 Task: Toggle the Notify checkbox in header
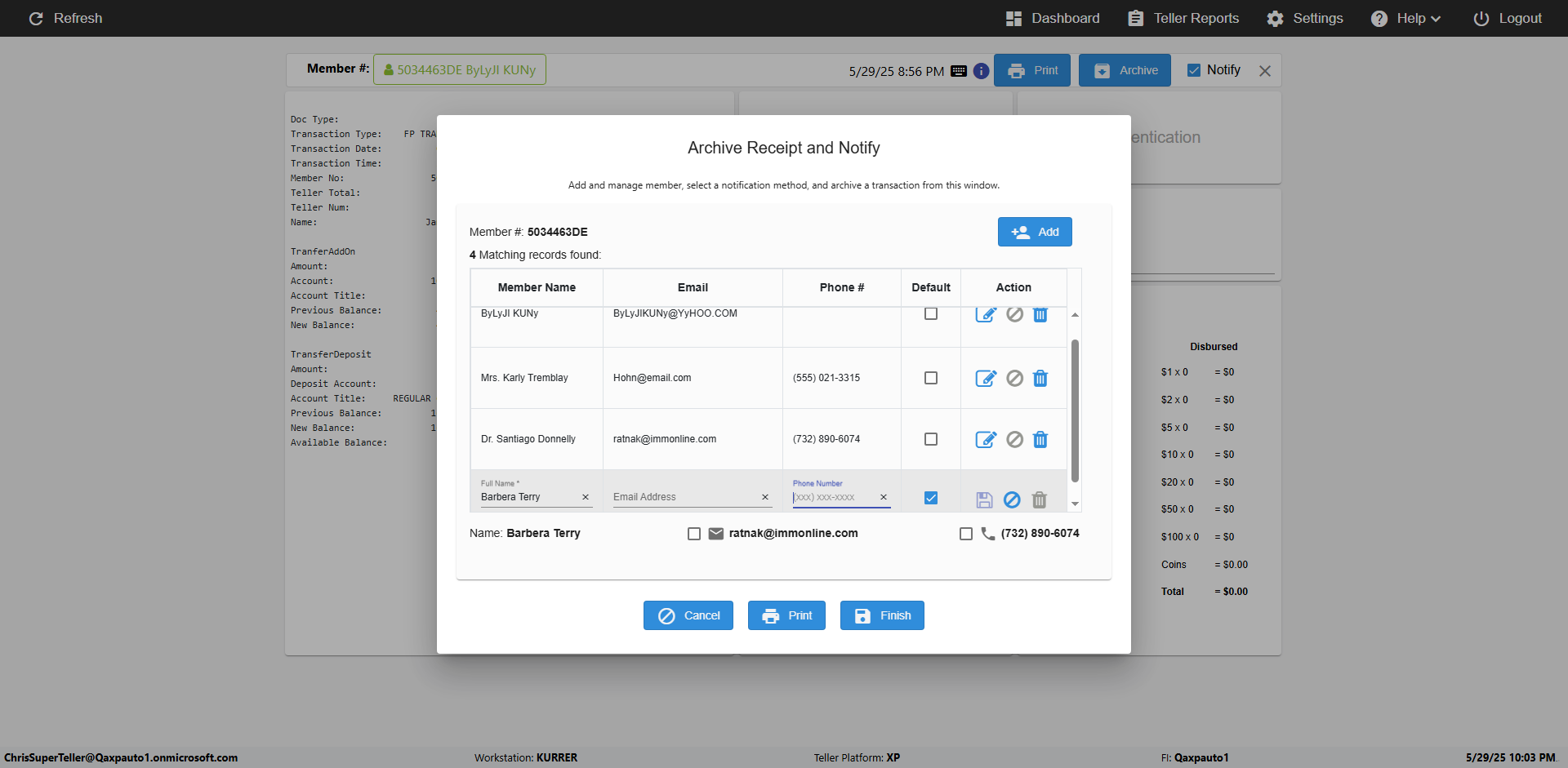pos(1194,70)
